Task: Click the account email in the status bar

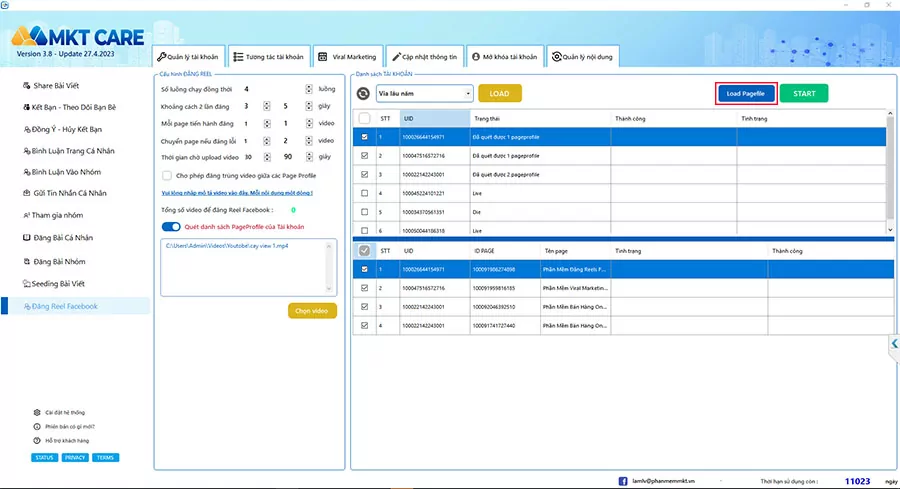Action: point(664,481)
